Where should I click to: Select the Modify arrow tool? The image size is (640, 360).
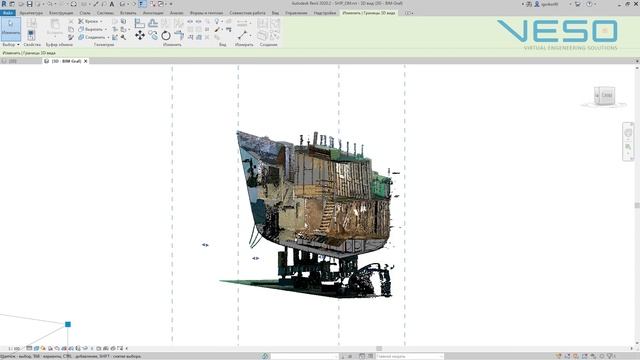(x=11, y=29)
